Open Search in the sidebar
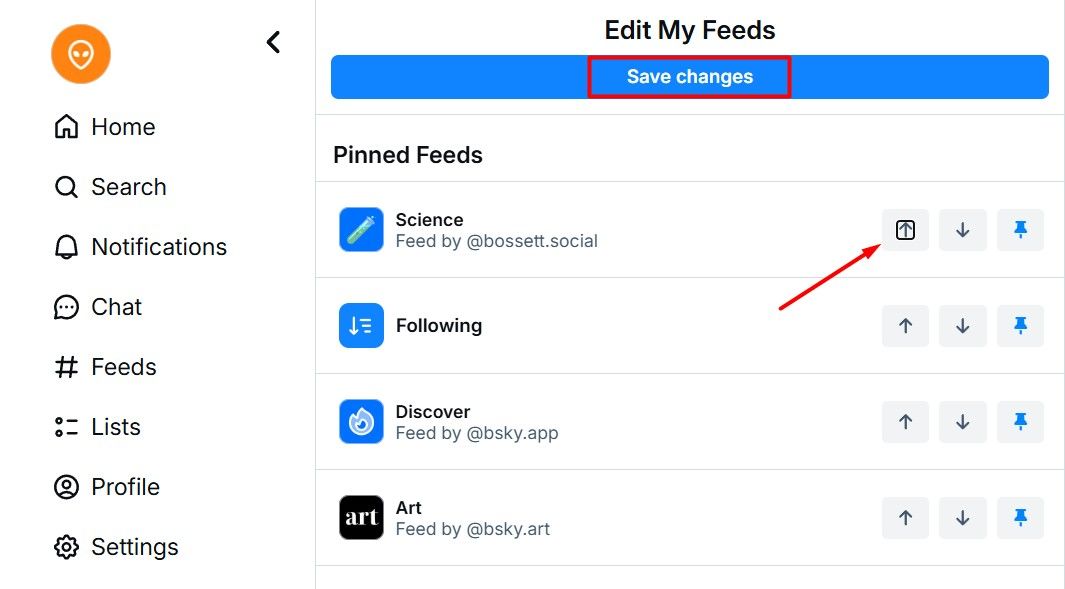Image resolution: width=1065 pixels, height=589 pixels. [110, 187]
